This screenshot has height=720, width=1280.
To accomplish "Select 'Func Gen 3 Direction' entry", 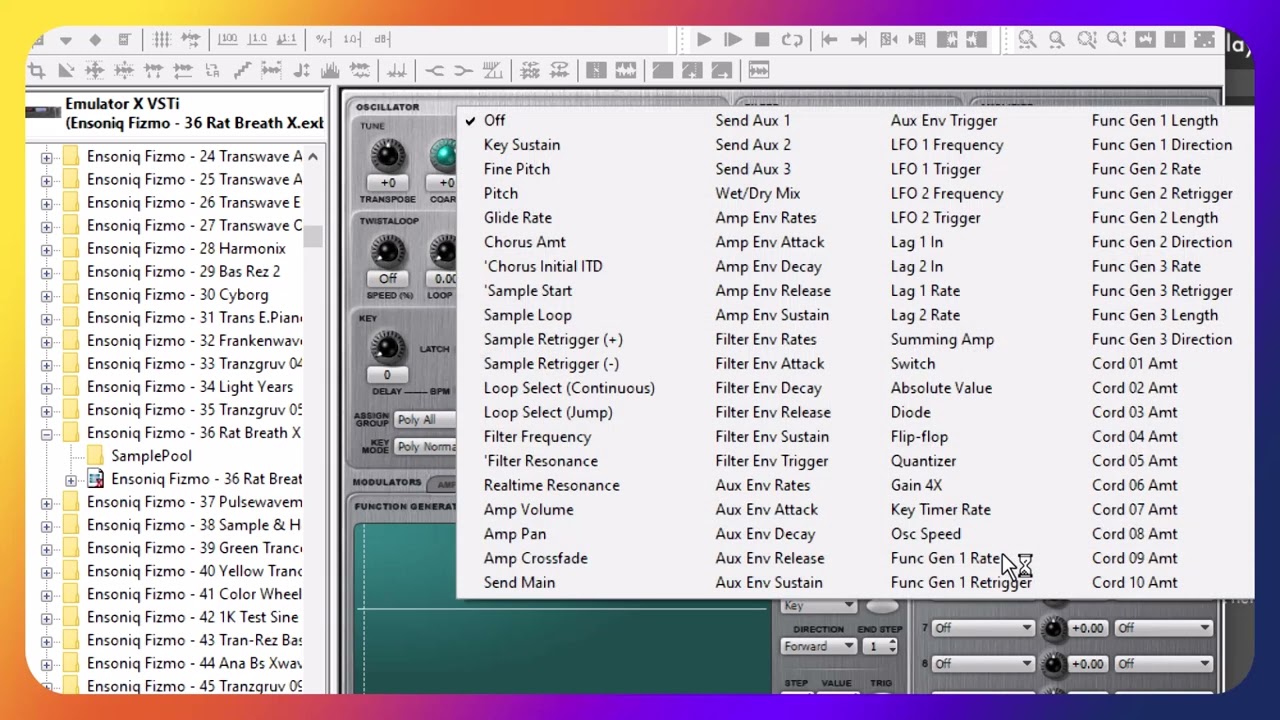I will coord(1162,340).
